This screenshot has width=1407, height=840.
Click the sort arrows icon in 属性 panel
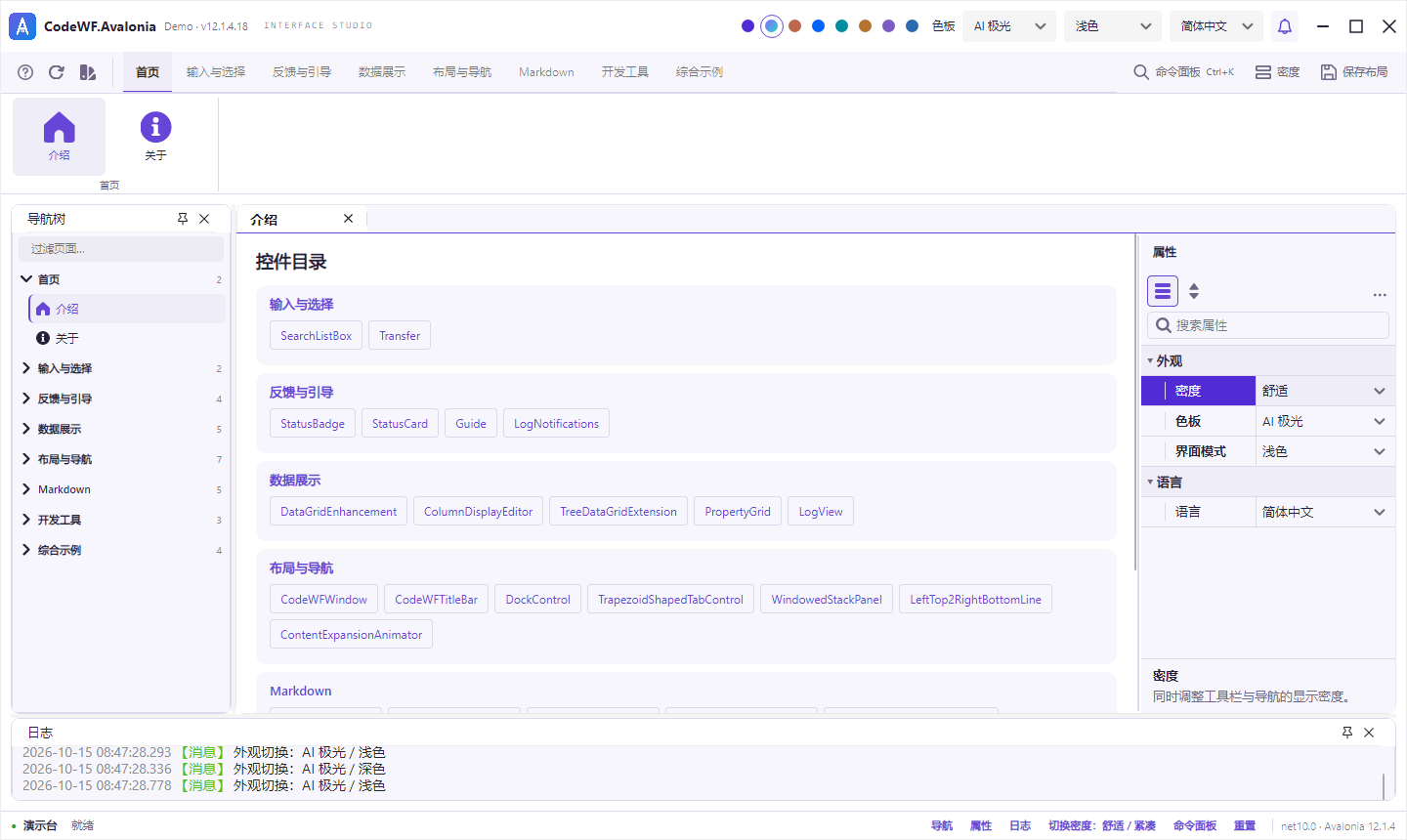point(1194,291)
